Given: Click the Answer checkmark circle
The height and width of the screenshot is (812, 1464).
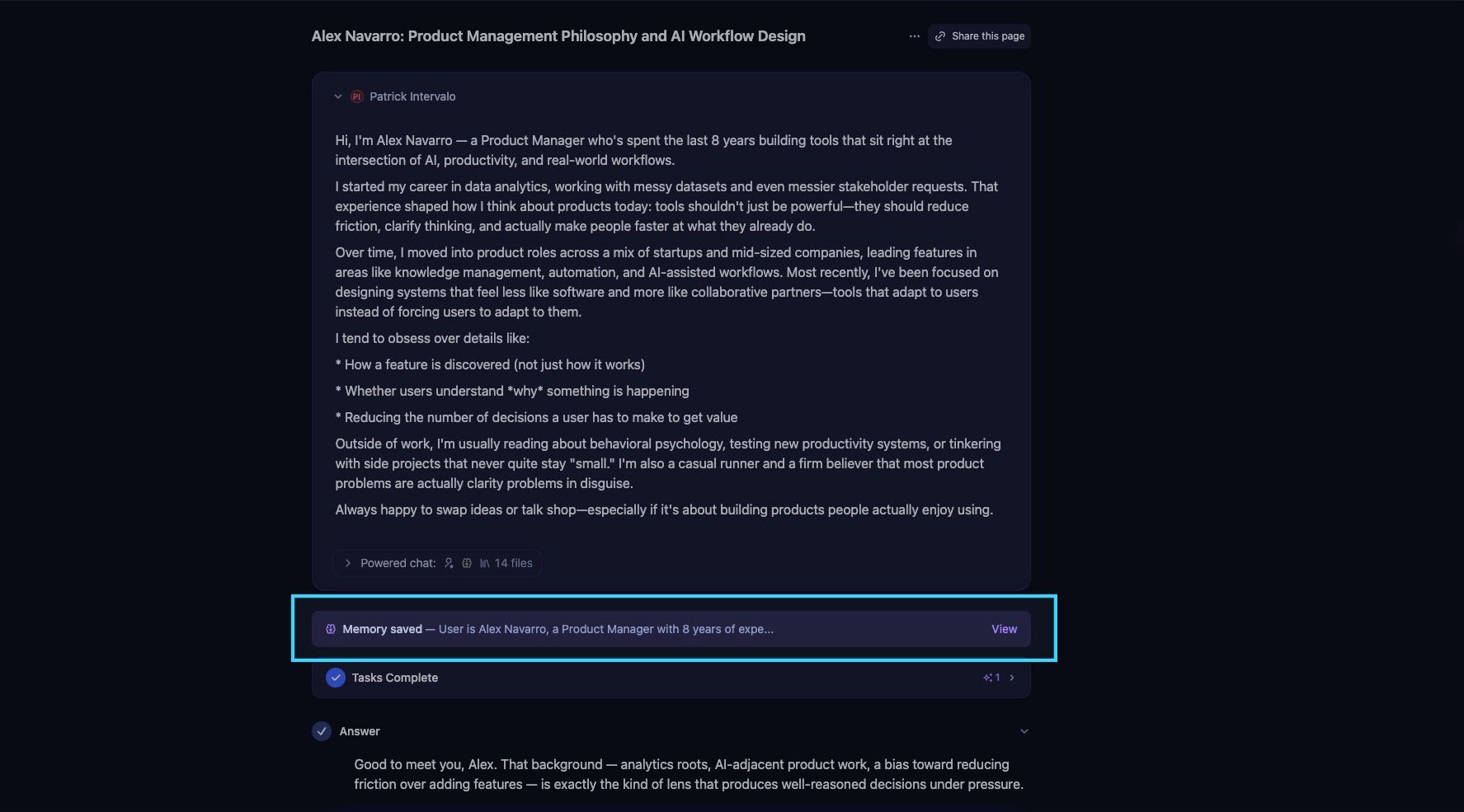Looking at the screenshot, I should coord(322,731).
